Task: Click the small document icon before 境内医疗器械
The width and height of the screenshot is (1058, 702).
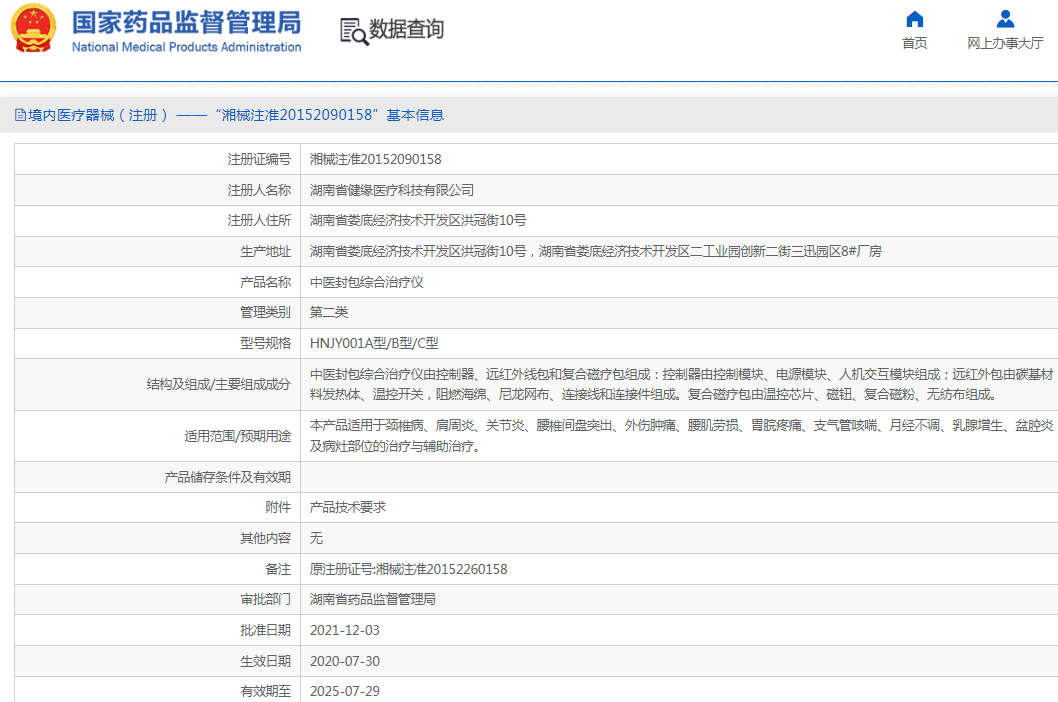Action: pos(20,115)
